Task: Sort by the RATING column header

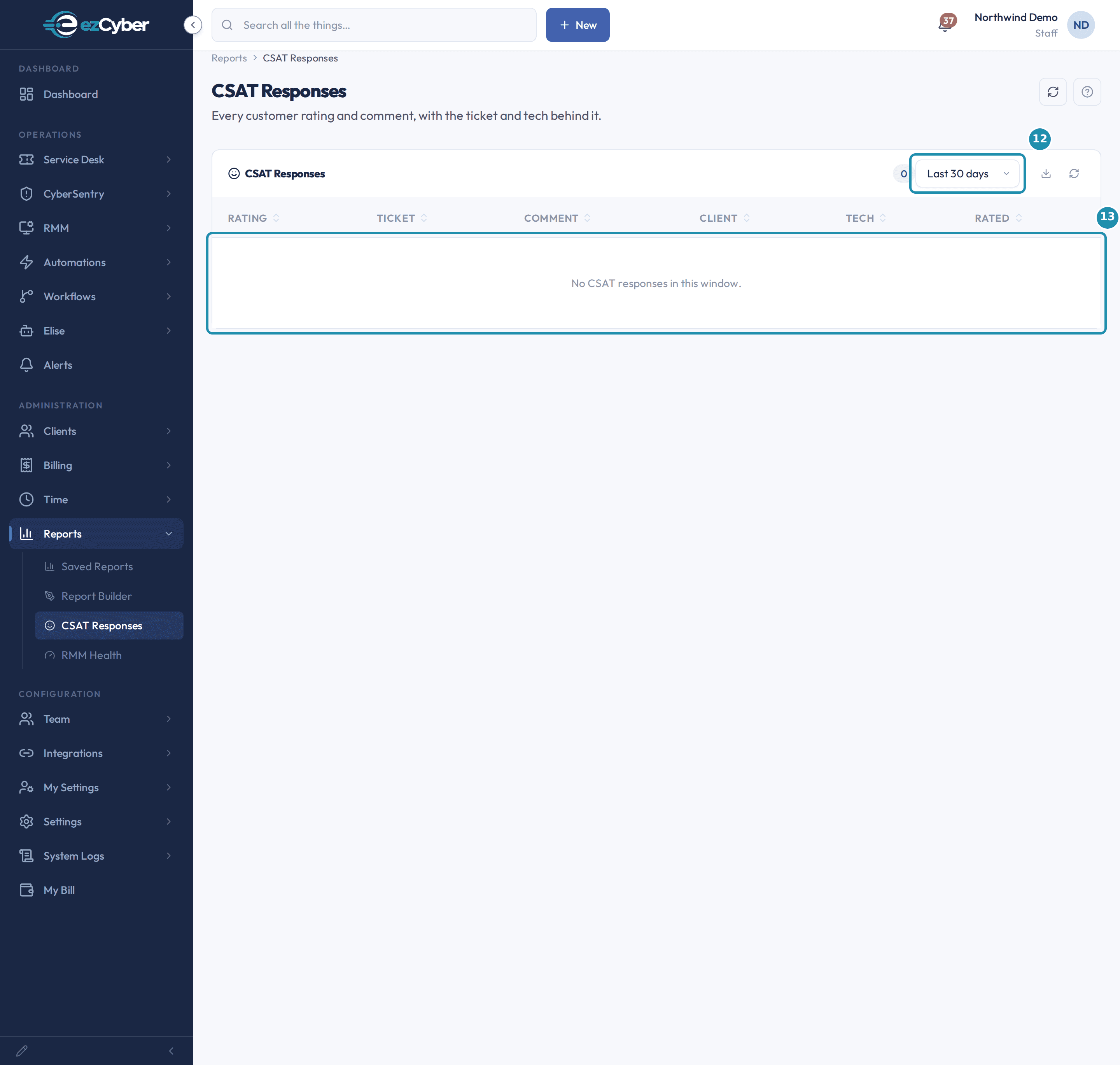Action: (x=253, y=218)
